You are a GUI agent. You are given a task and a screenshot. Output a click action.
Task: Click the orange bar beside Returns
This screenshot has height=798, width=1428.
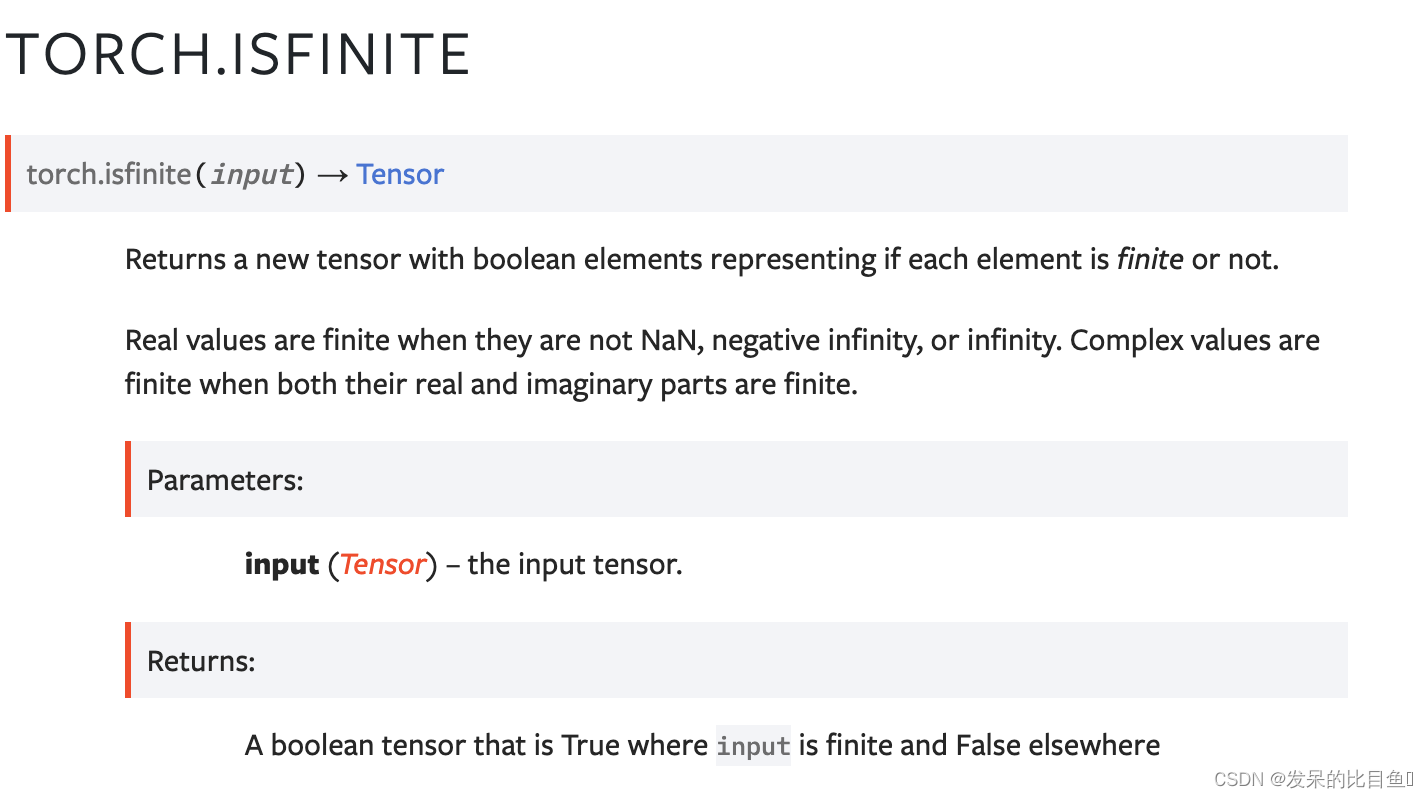128,660
